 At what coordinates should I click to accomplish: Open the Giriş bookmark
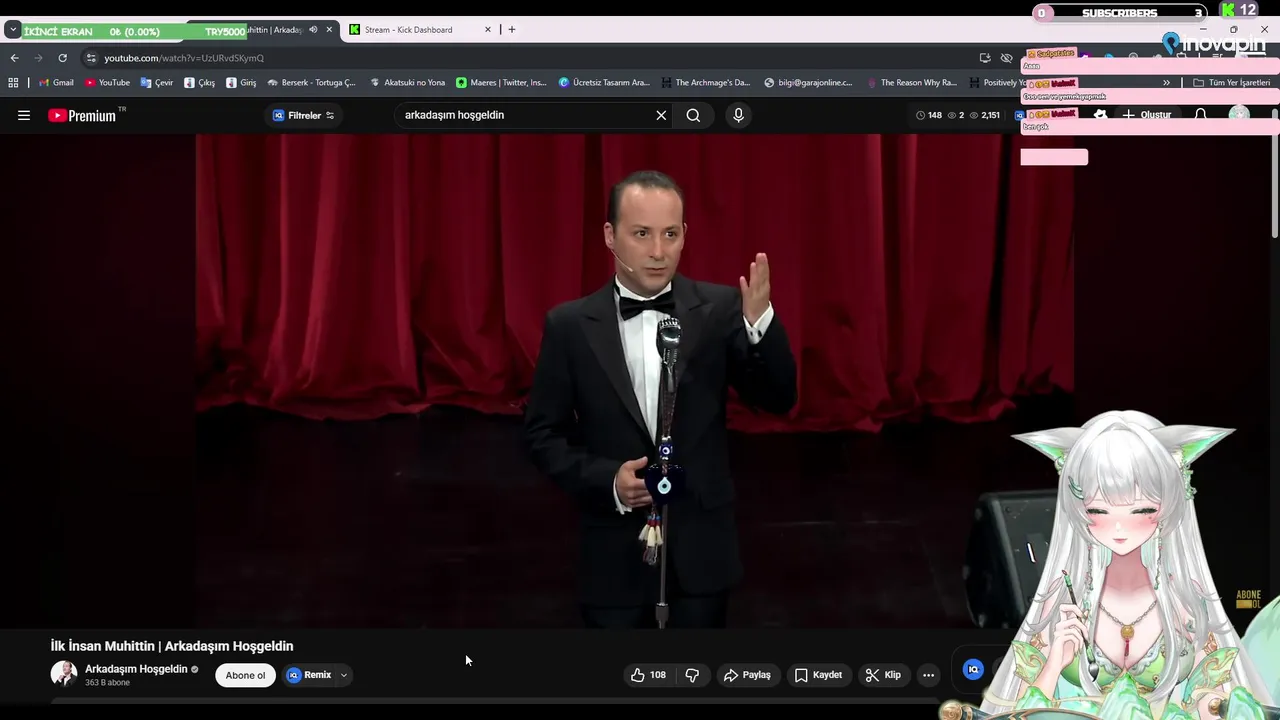[241, 83]
